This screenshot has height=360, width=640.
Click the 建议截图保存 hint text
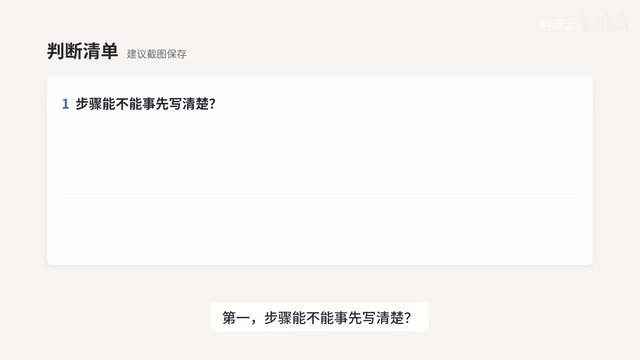157,54
